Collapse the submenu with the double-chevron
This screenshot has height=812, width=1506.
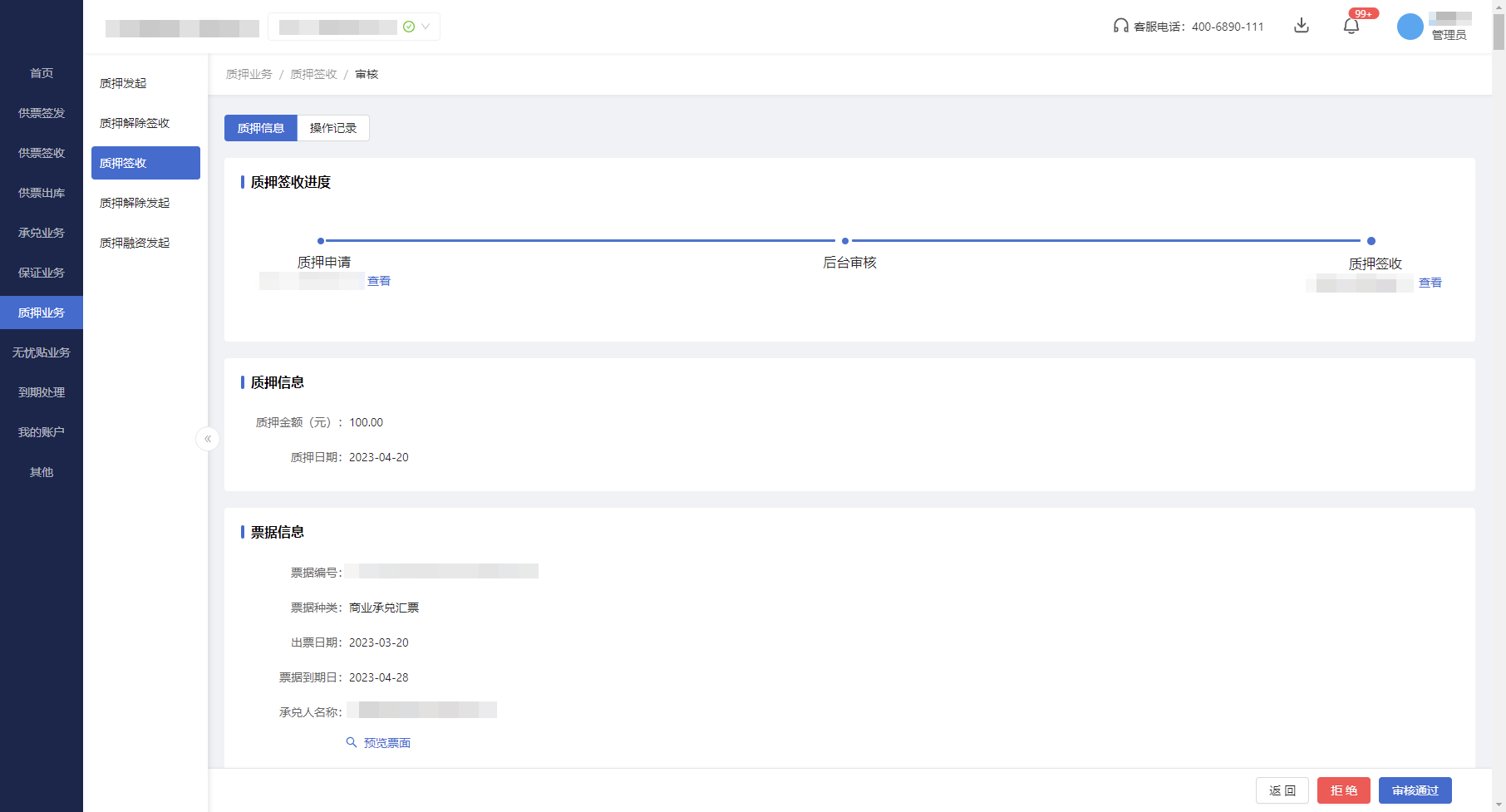(x=208, y=439)
